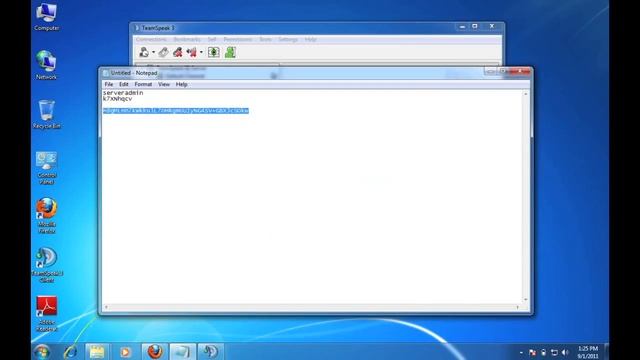This screenshot has height=360, width=640.
Task: Open TeamSpeak Connections menu
Action: click(151, 39)
